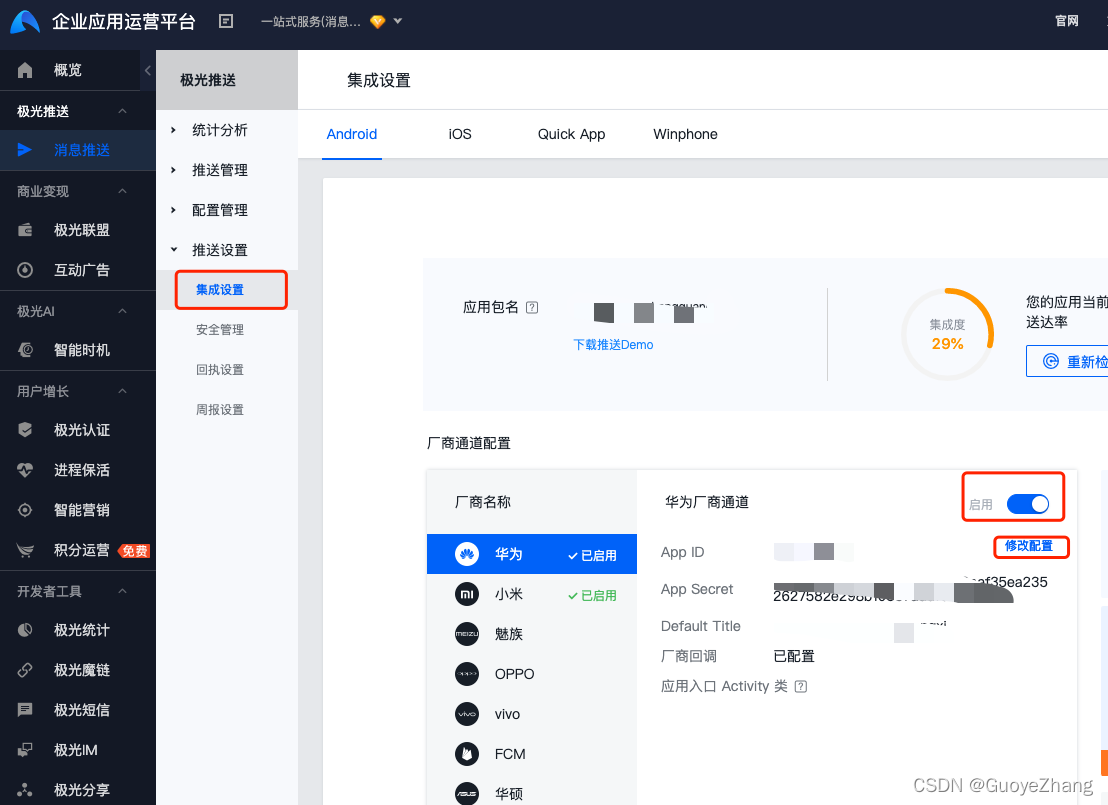Select 华为 vendor row
Screen dimensions: 1108x805
pyautogui.click(x=532, y=554)
